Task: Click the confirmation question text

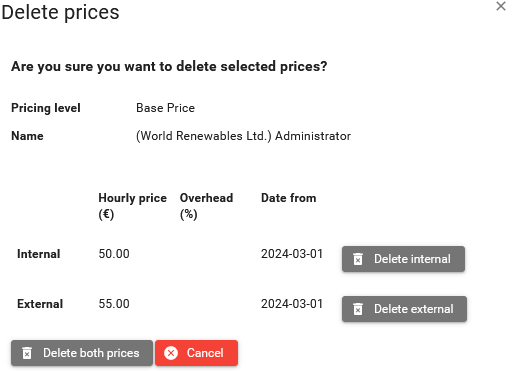Action: (x=169, y=67)
